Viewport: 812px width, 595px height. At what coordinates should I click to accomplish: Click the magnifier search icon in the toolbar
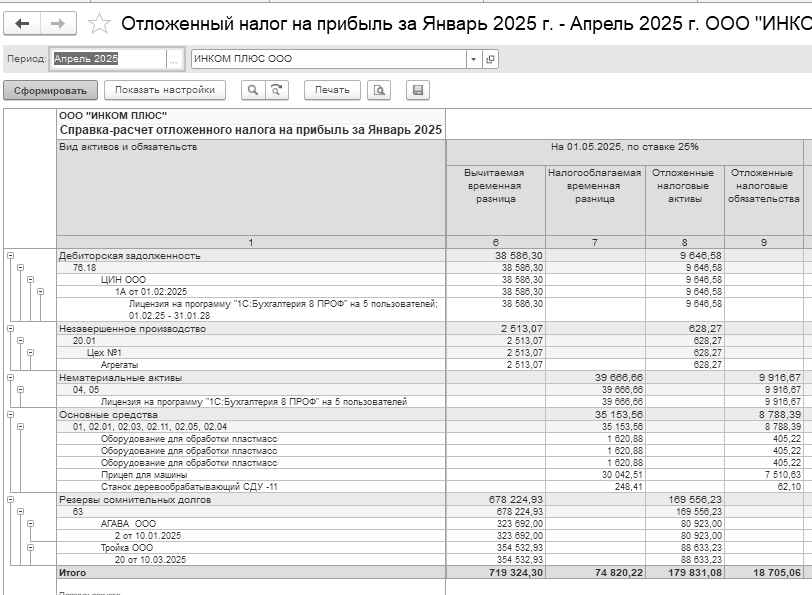click(253, 90)
